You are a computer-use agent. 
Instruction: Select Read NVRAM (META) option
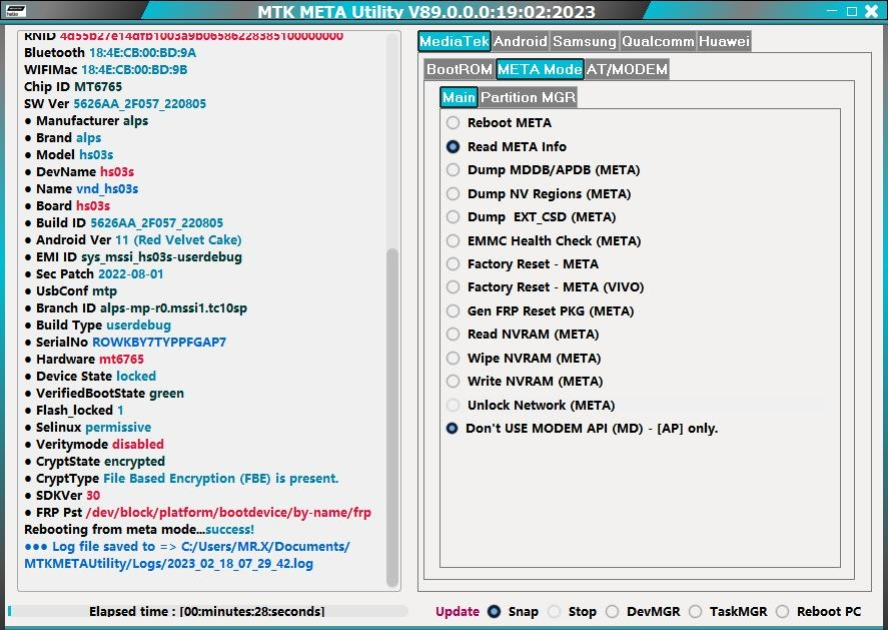(453, 334)
